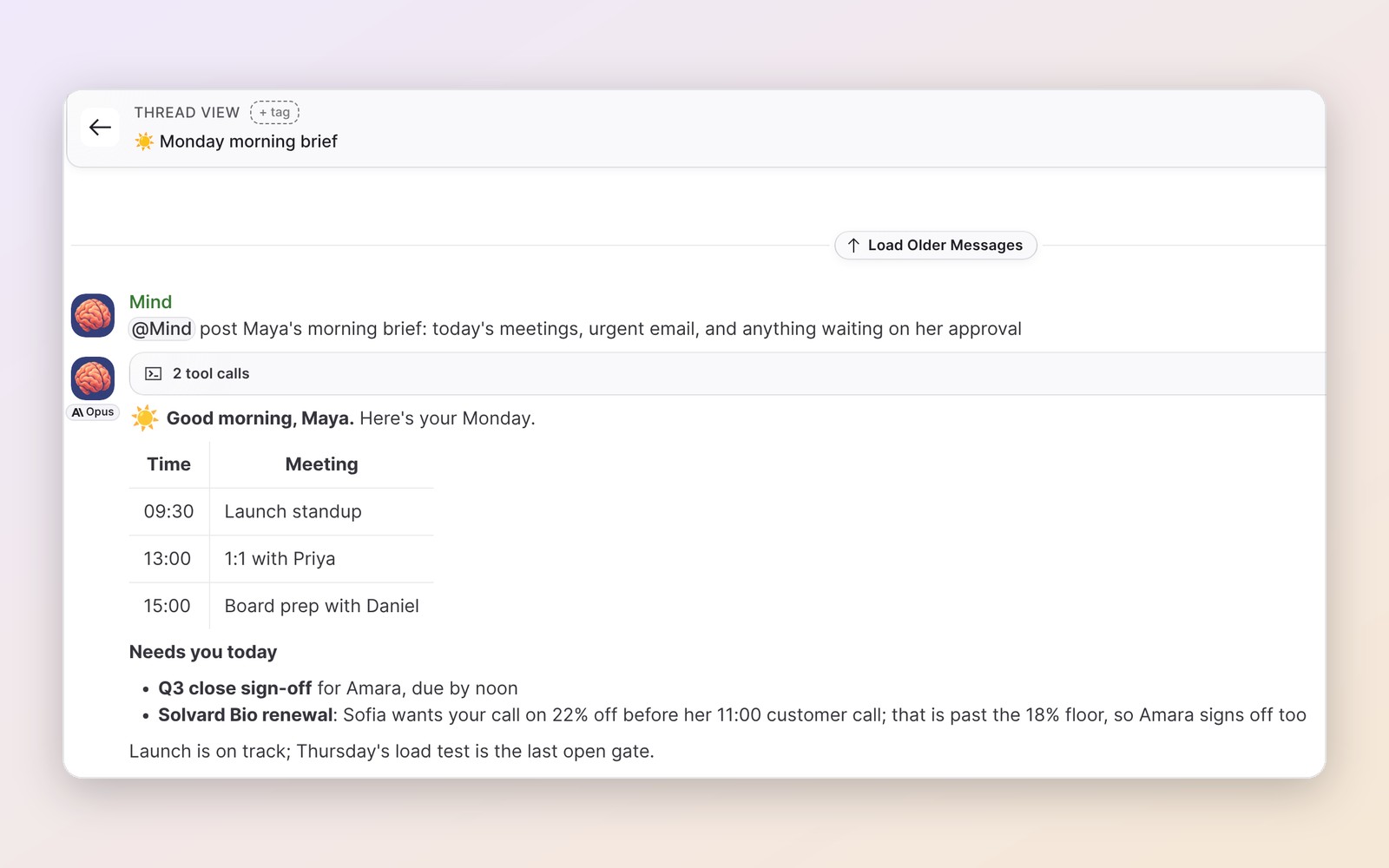Image resolution: width=1389 pixels, height=868 pixels.
Task: Select the Launch standup table row
Action: [x=281, y=512]
